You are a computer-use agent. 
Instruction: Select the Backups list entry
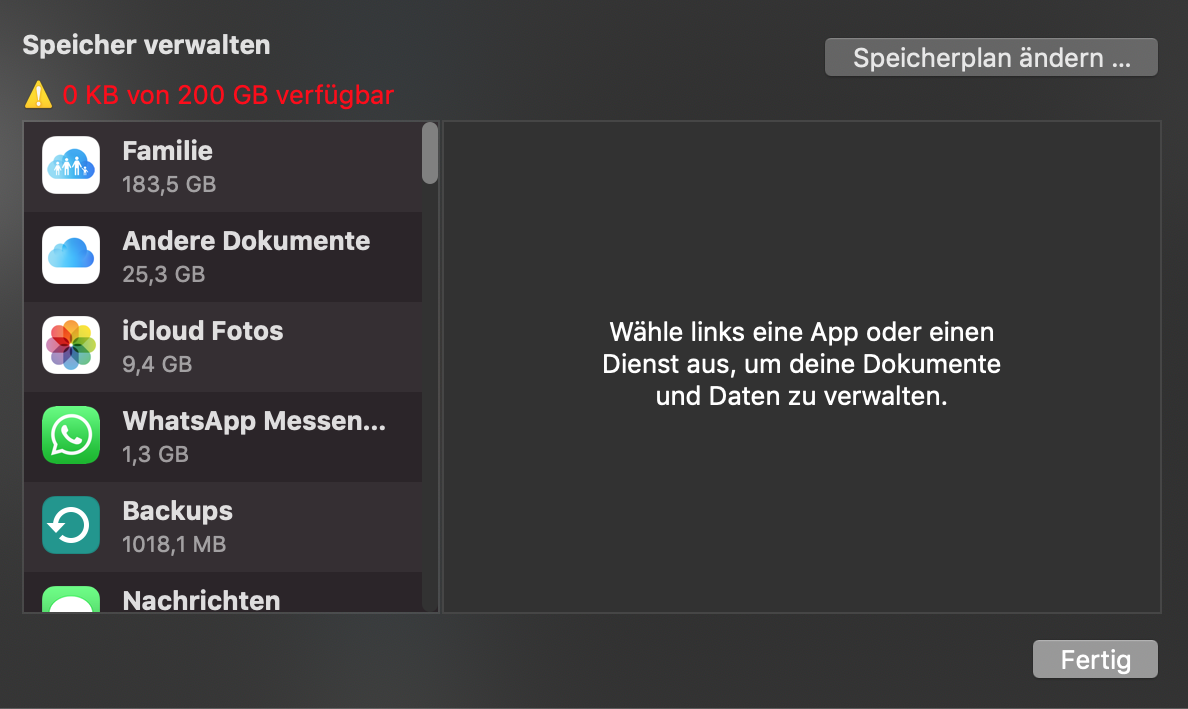[x=177, y=511]
